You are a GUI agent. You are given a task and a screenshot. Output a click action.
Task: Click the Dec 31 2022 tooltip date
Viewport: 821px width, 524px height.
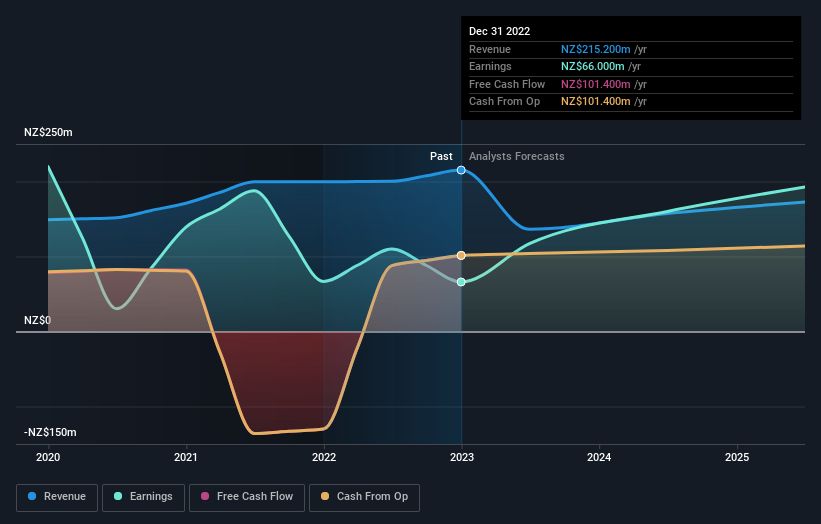(500, 31)
